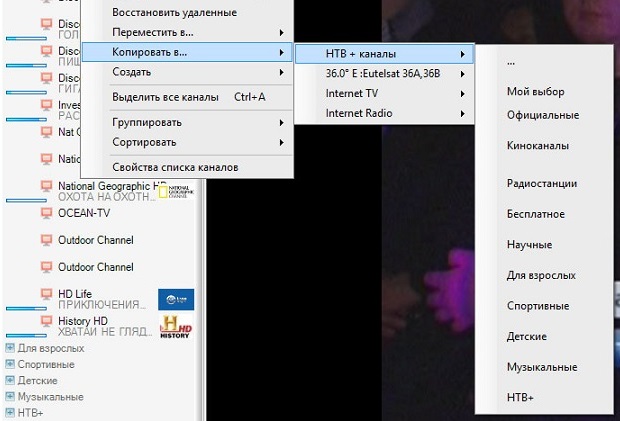Choose Восстановить удаленные from context menu
The width and height of the screenshot is (620, 421).
(x=175, y=13)
